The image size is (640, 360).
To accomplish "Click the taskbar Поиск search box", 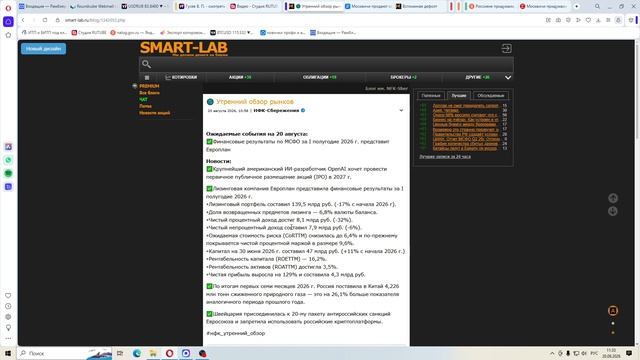I will click(64, 353).
